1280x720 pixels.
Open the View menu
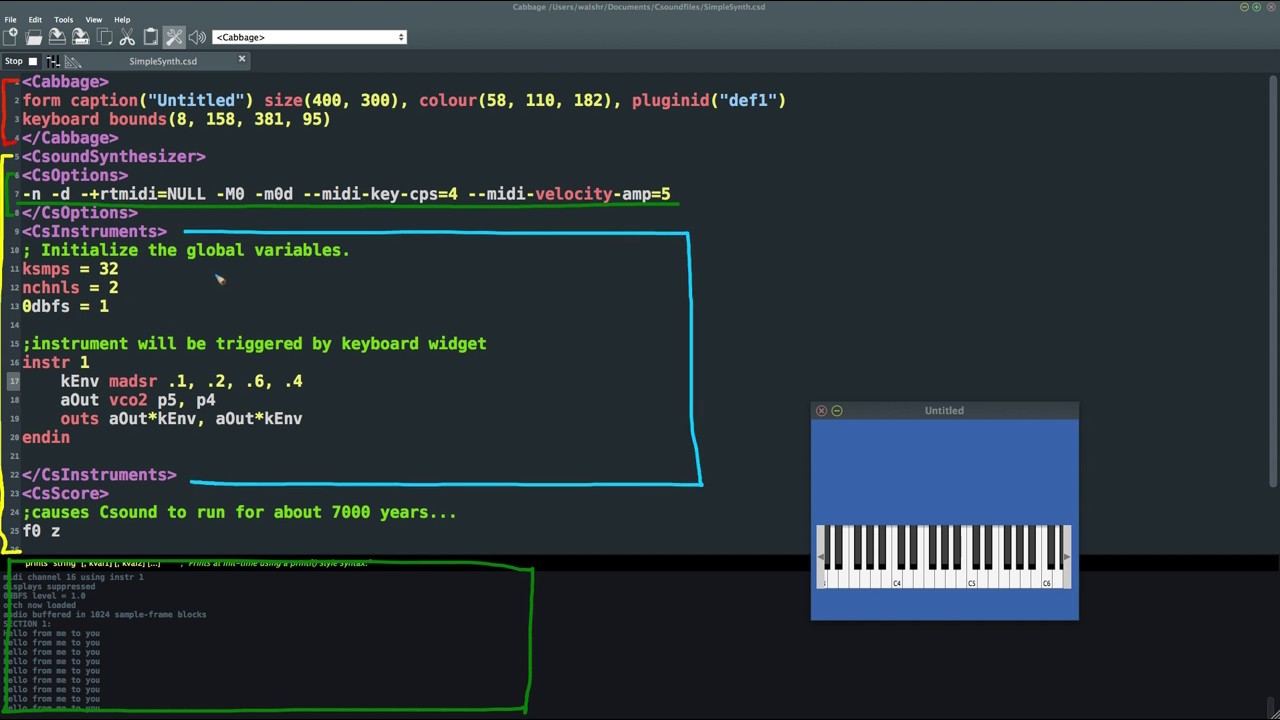[x=93, y=19]
